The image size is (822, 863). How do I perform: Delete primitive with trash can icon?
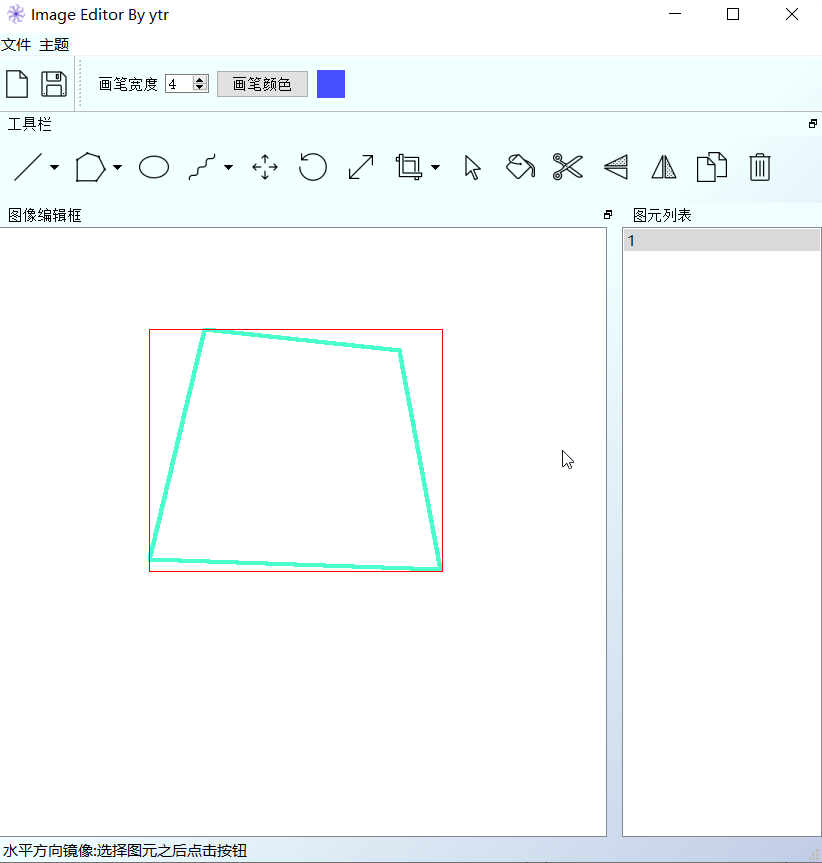coord(759,167)
